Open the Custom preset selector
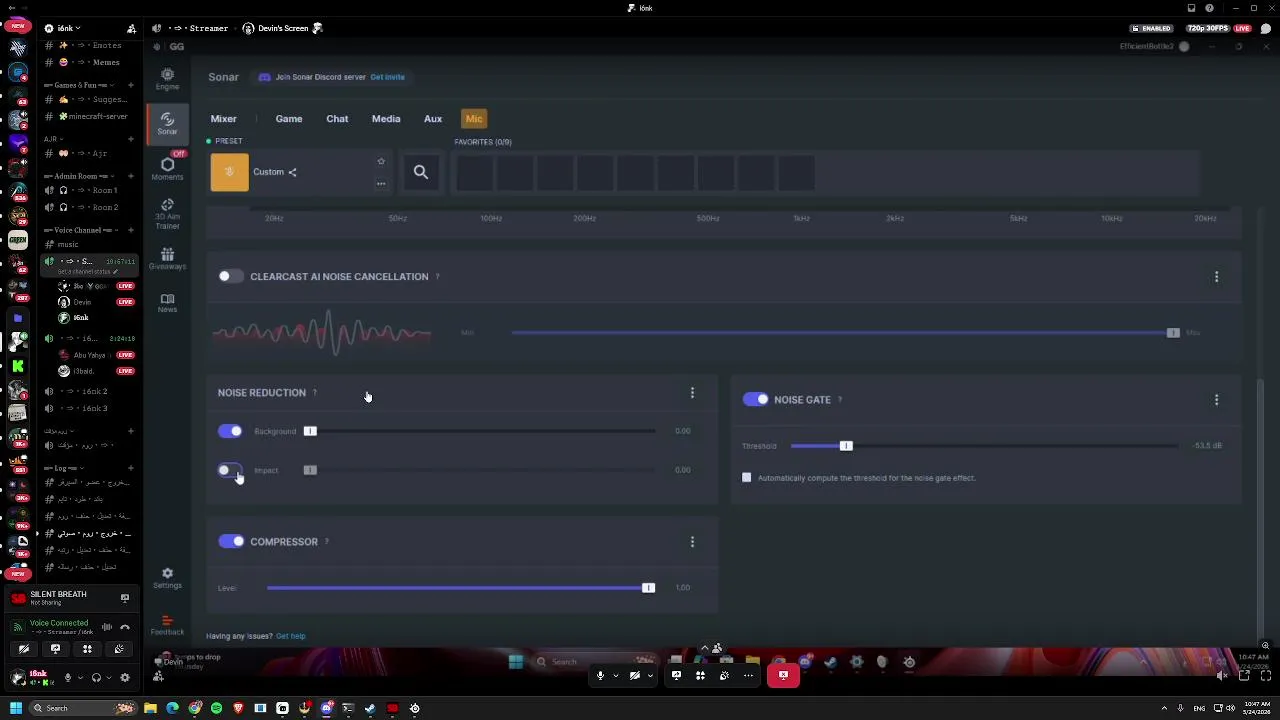 (299, 172)
